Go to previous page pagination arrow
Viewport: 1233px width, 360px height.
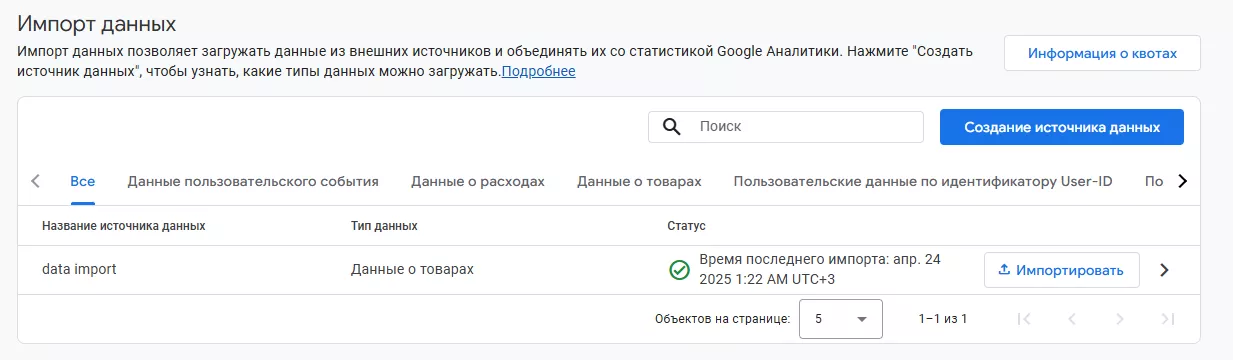coord(1071,319)
